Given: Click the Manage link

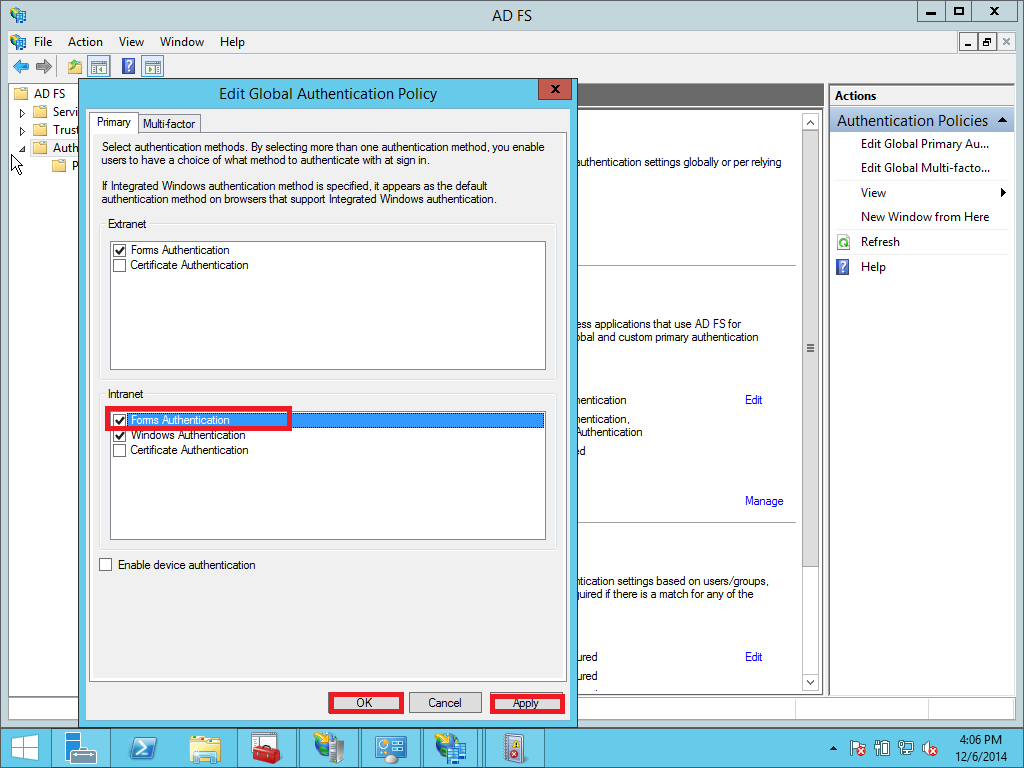Looking at the screenshot, I should [764, 500].
